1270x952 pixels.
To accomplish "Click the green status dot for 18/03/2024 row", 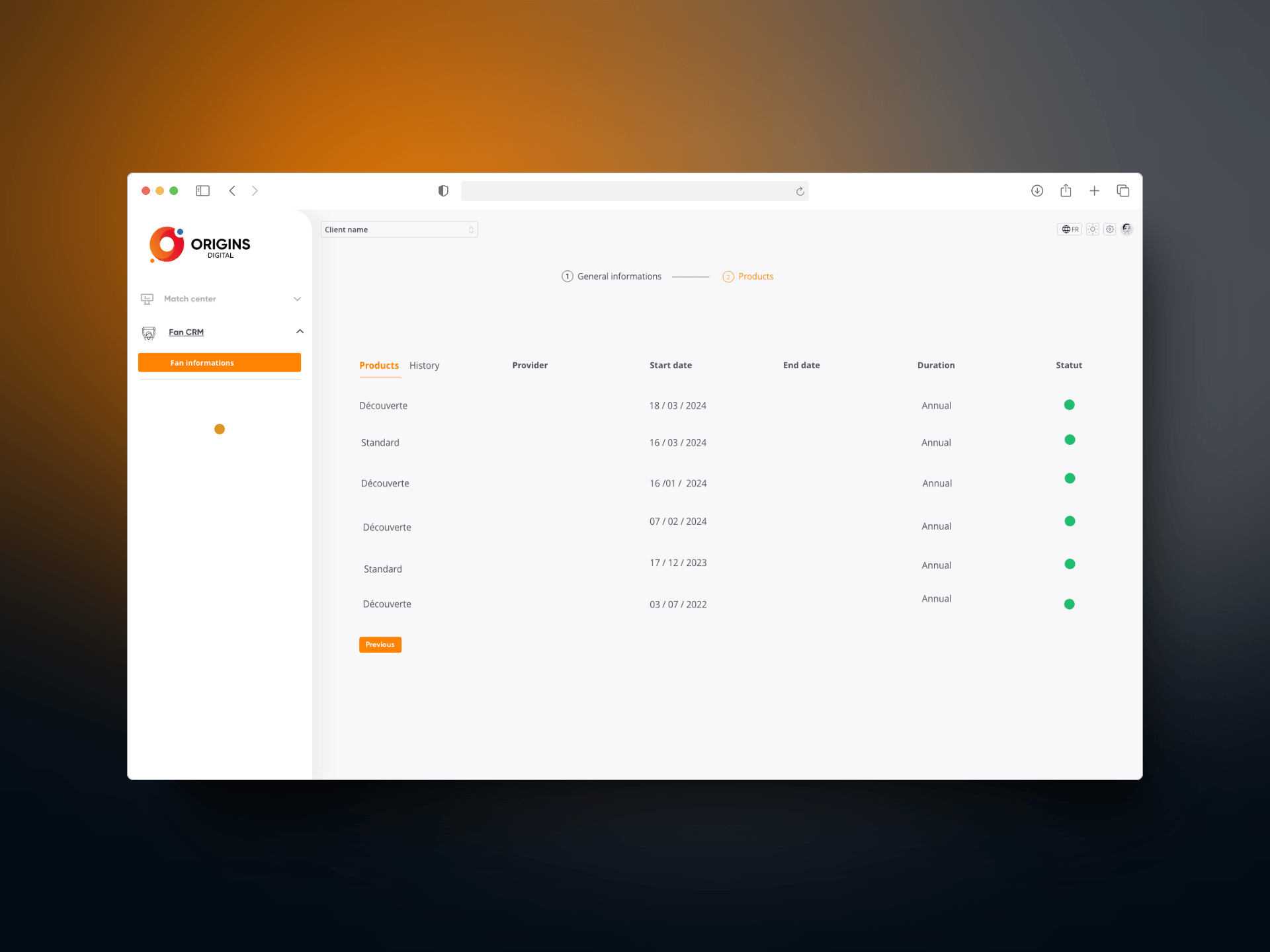I will coord(1069,405).
